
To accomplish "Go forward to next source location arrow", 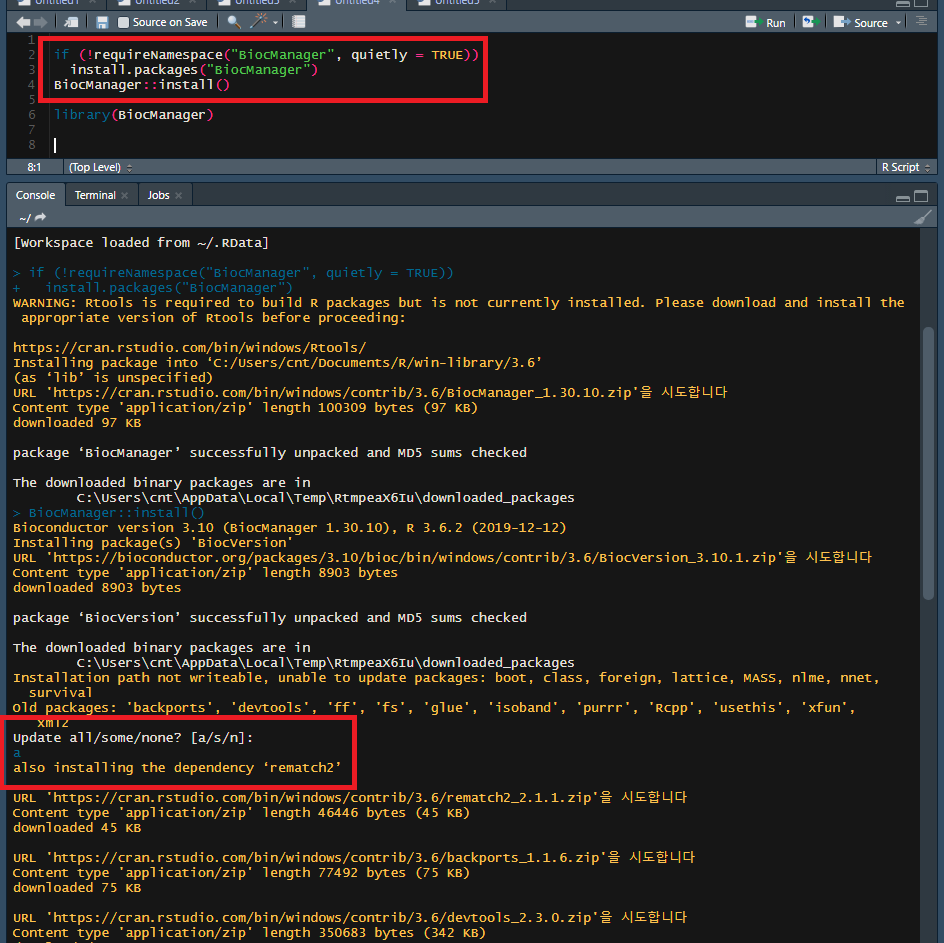I will tap(40, 22).
